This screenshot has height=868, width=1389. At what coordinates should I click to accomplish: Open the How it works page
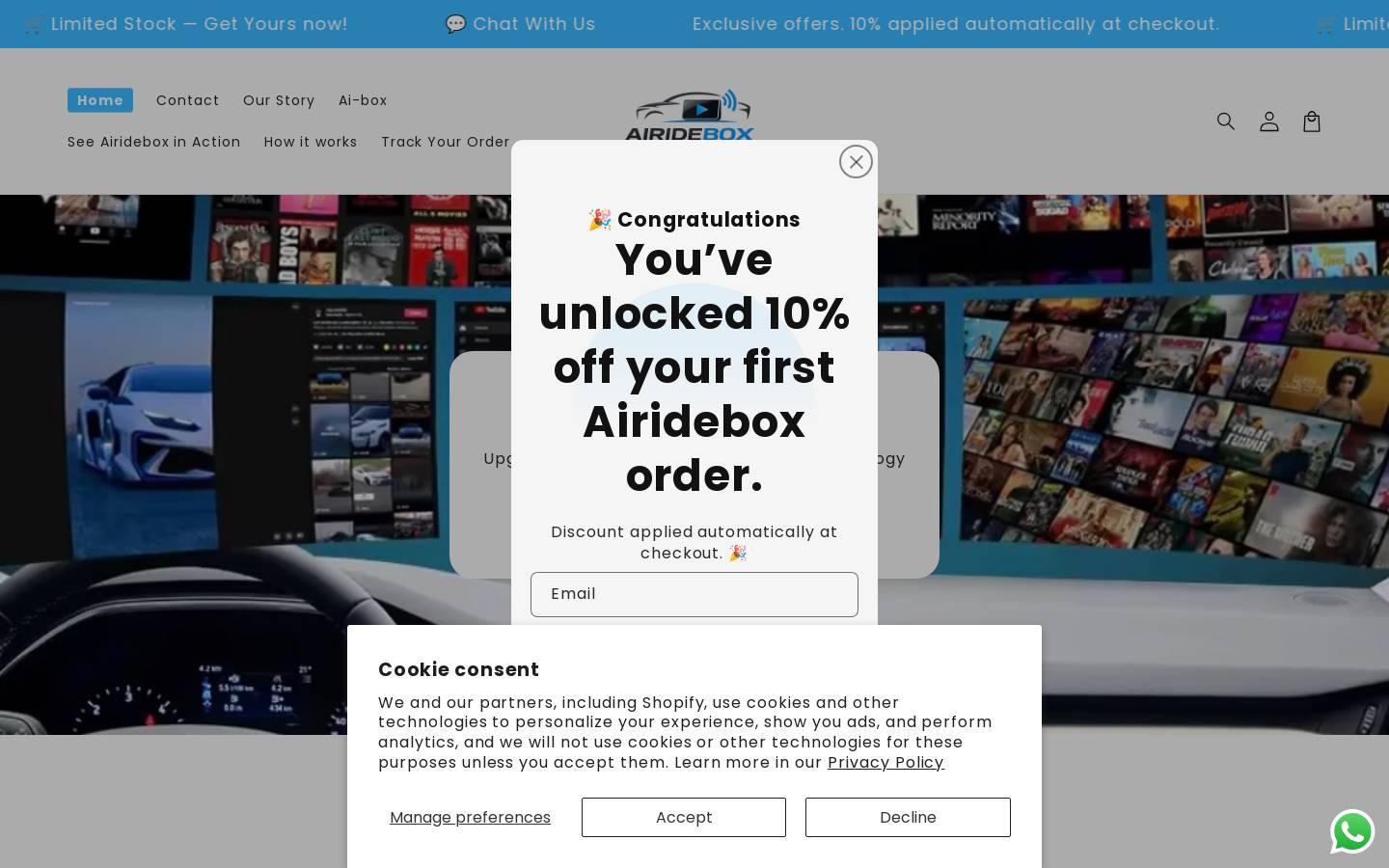coord(311,142)
